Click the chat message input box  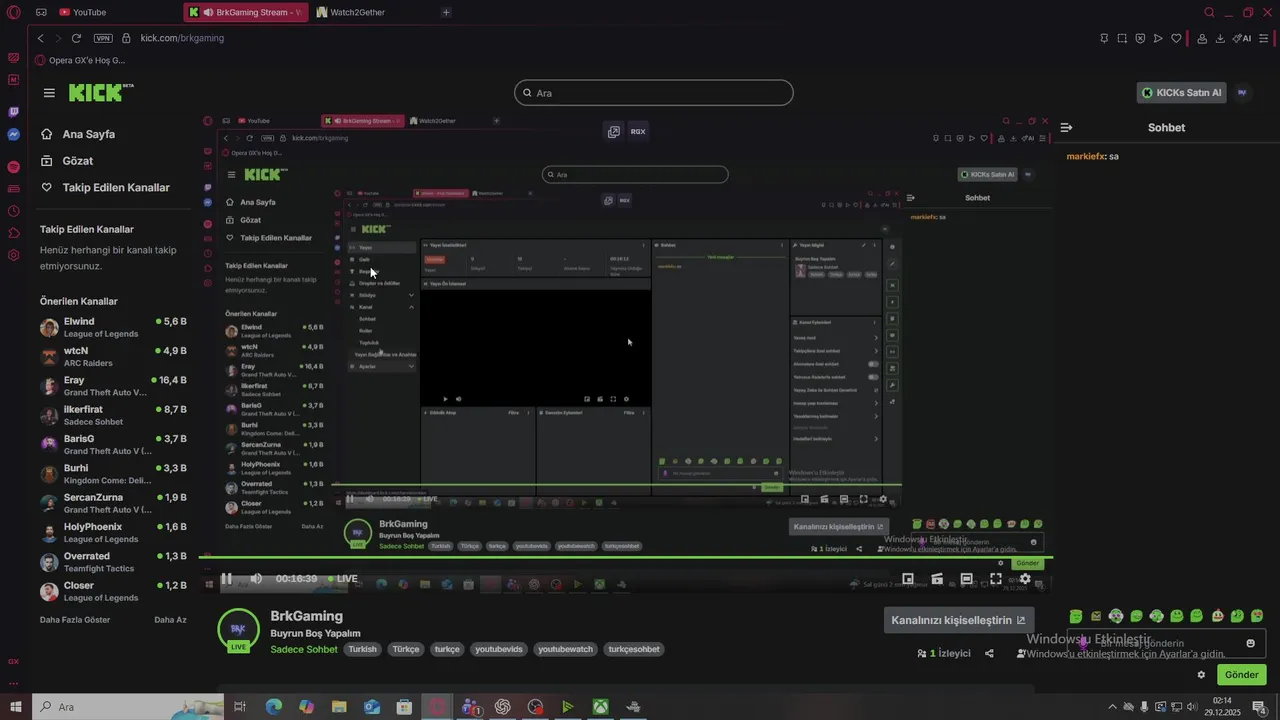[1168, 643]
